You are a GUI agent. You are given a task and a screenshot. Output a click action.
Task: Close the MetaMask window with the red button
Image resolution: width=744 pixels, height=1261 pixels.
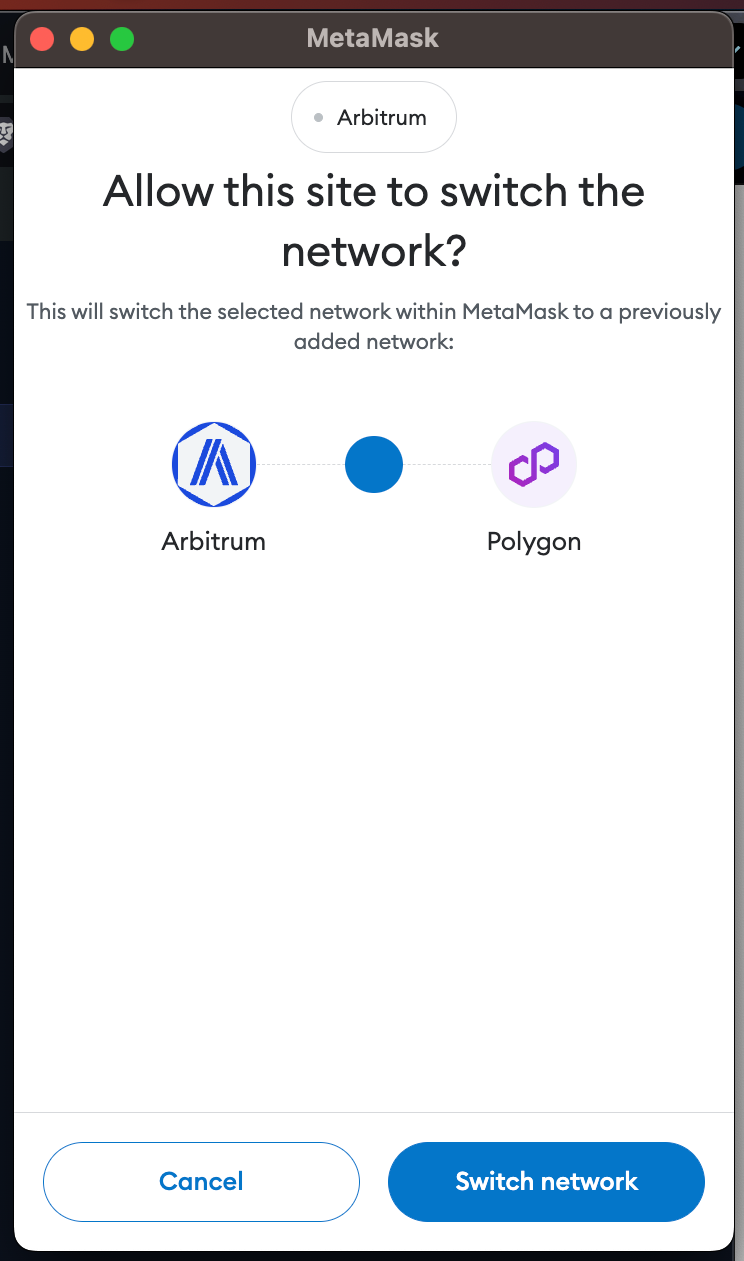[42, 40]
